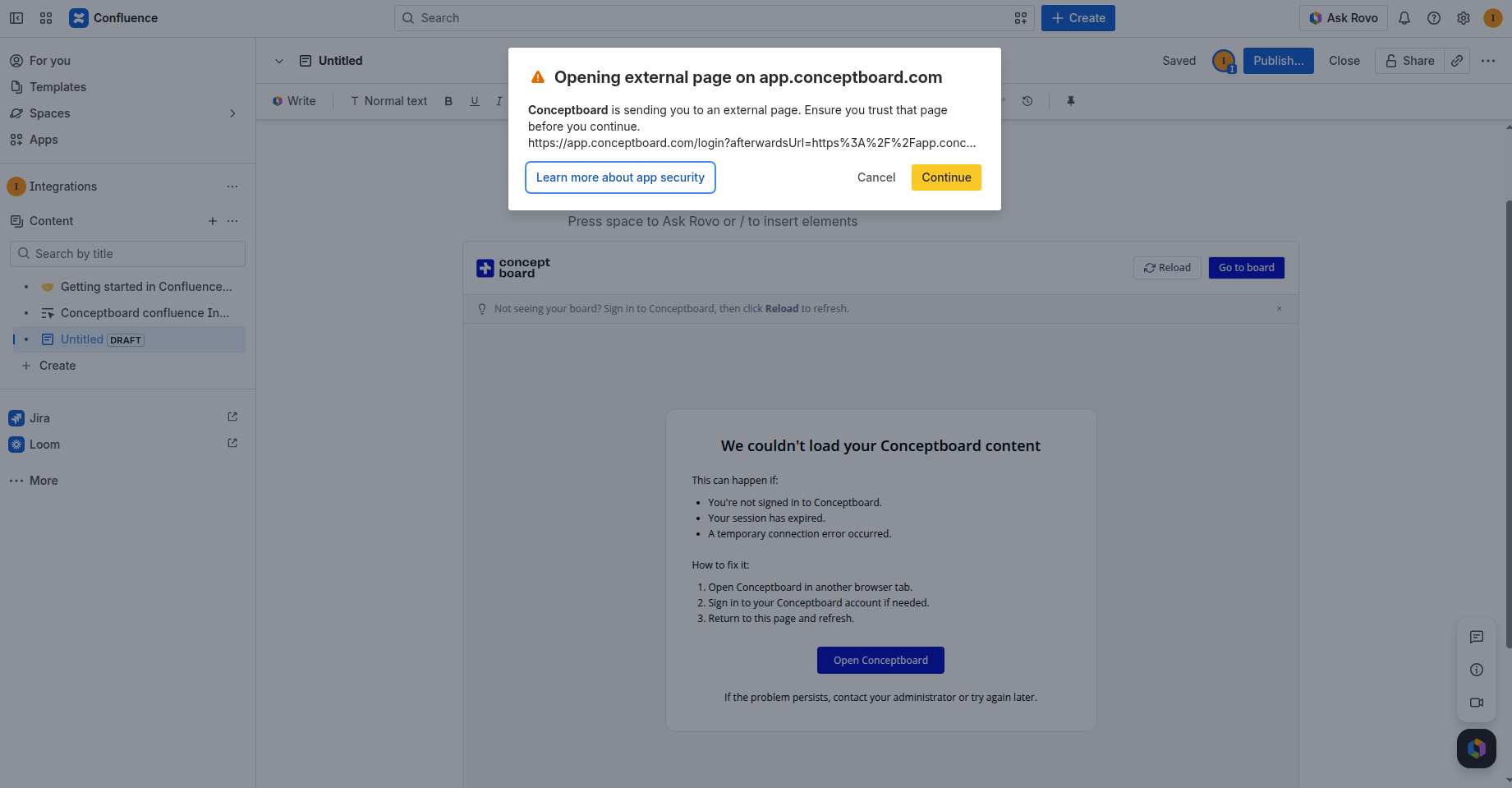Viewport: 1512px width, 788px height.
Task: Open the comments panel icon
Action: 1477,637
